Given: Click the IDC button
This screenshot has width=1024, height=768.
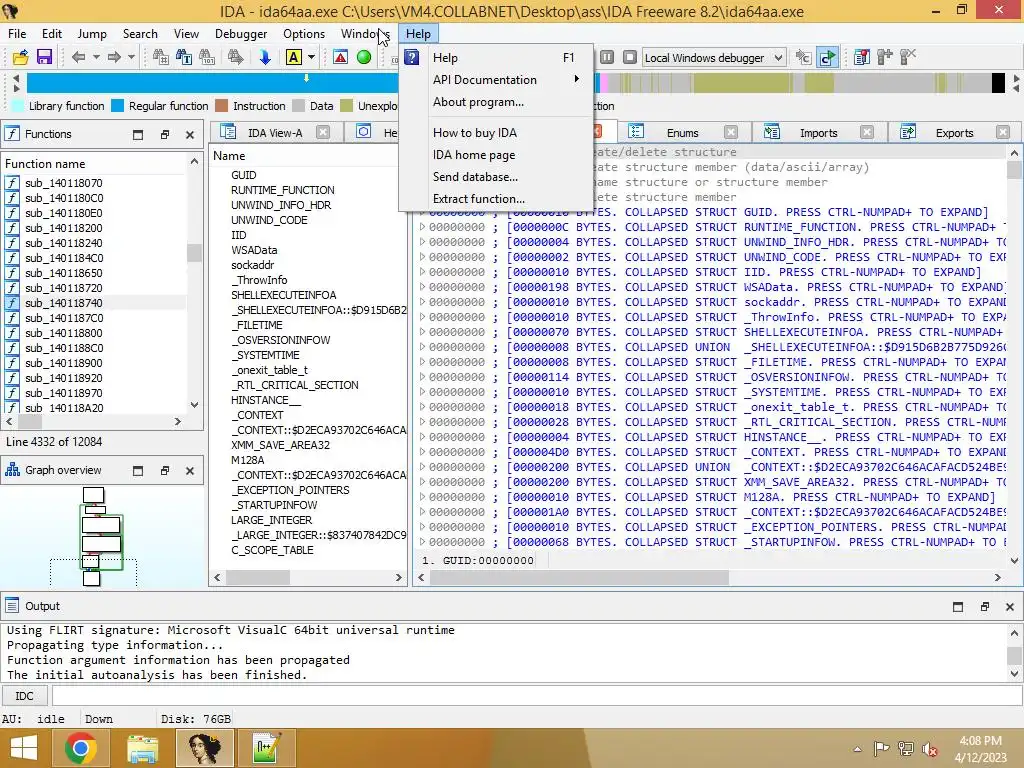Looking at the screenshot, I should tap(24, 696).
